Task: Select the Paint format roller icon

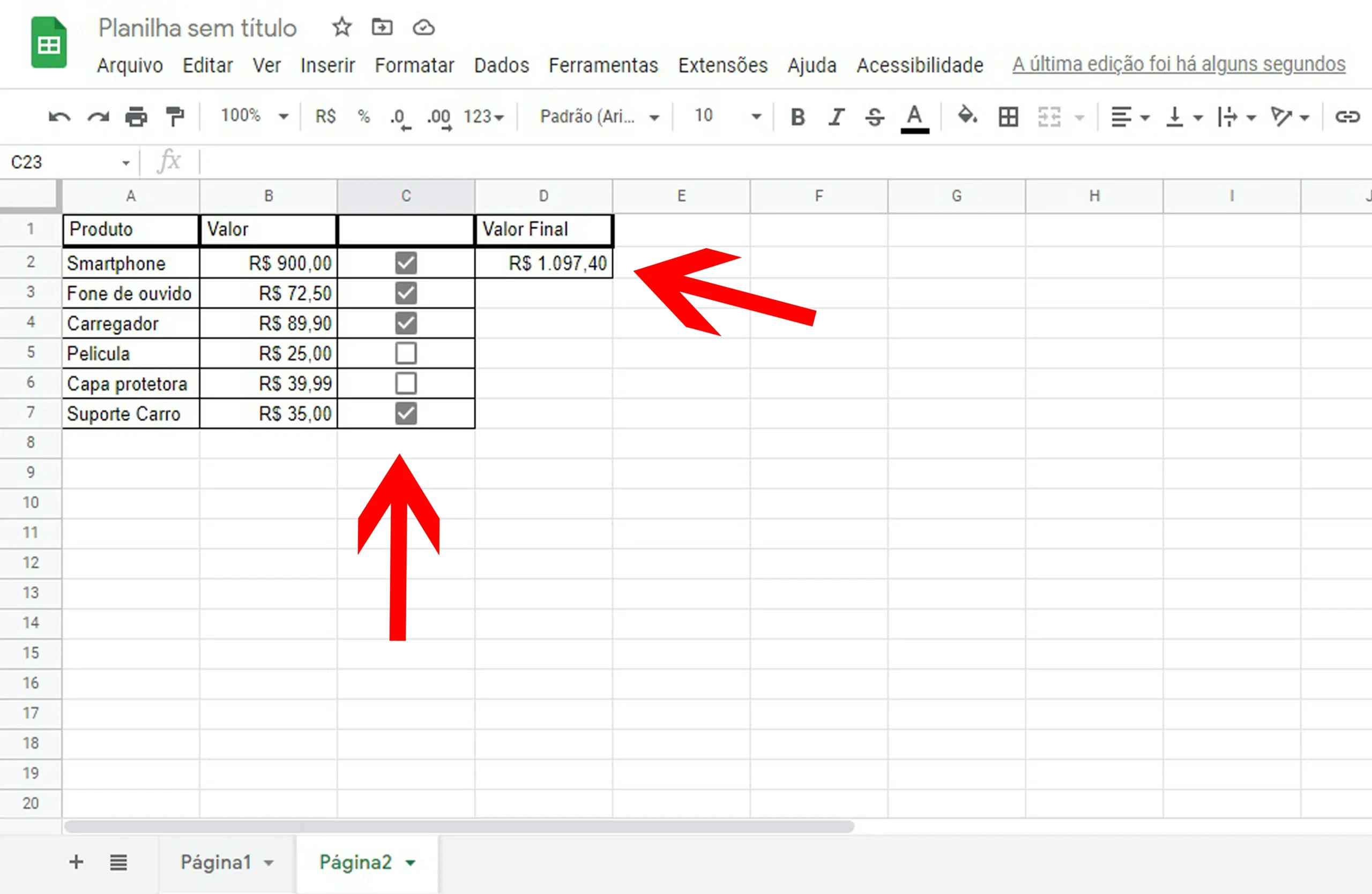Action: point(175,117)
